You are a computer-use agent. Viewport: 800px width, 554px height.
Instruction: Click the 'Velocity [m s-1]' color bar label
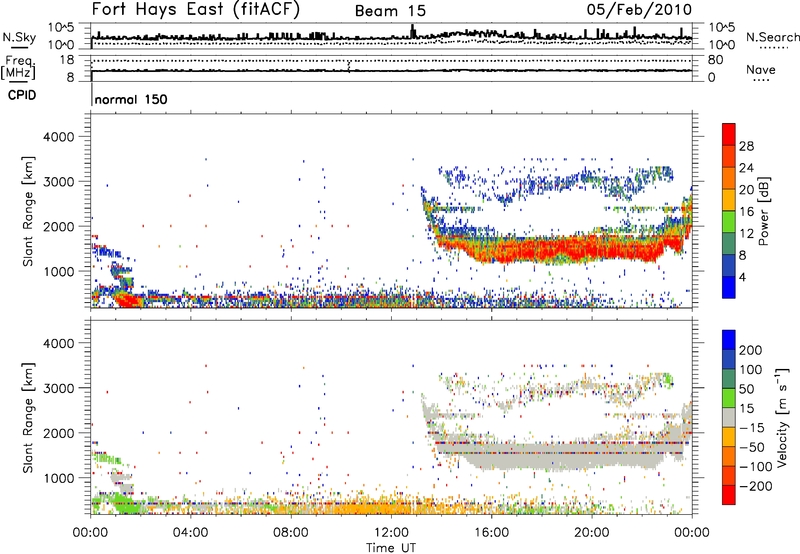pyautogui.click(x=783, y=418)
